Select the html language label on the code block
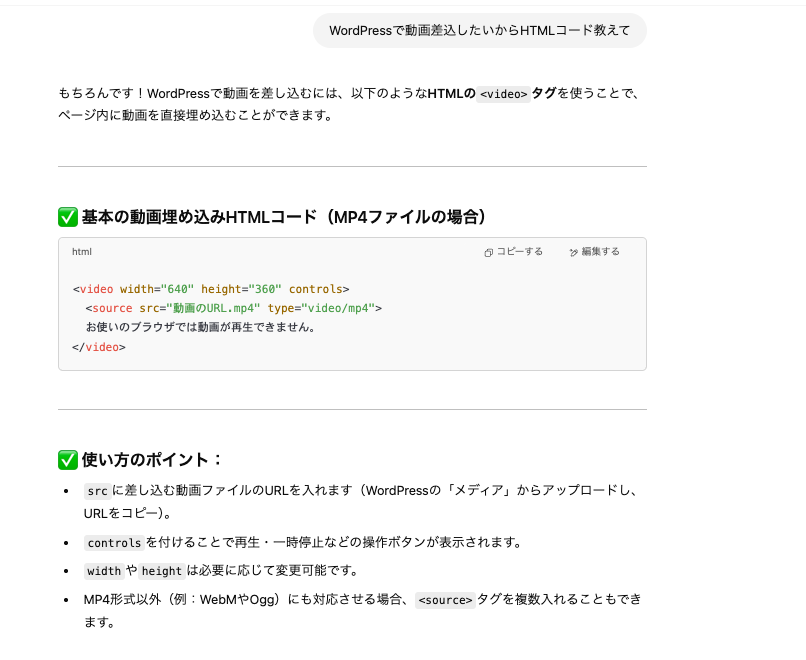 coord(81,251)
